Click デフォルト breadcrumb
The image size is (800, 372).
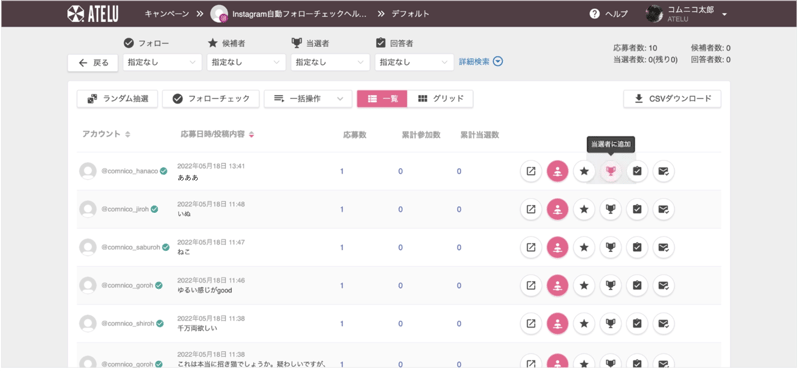tap(410, 14)
